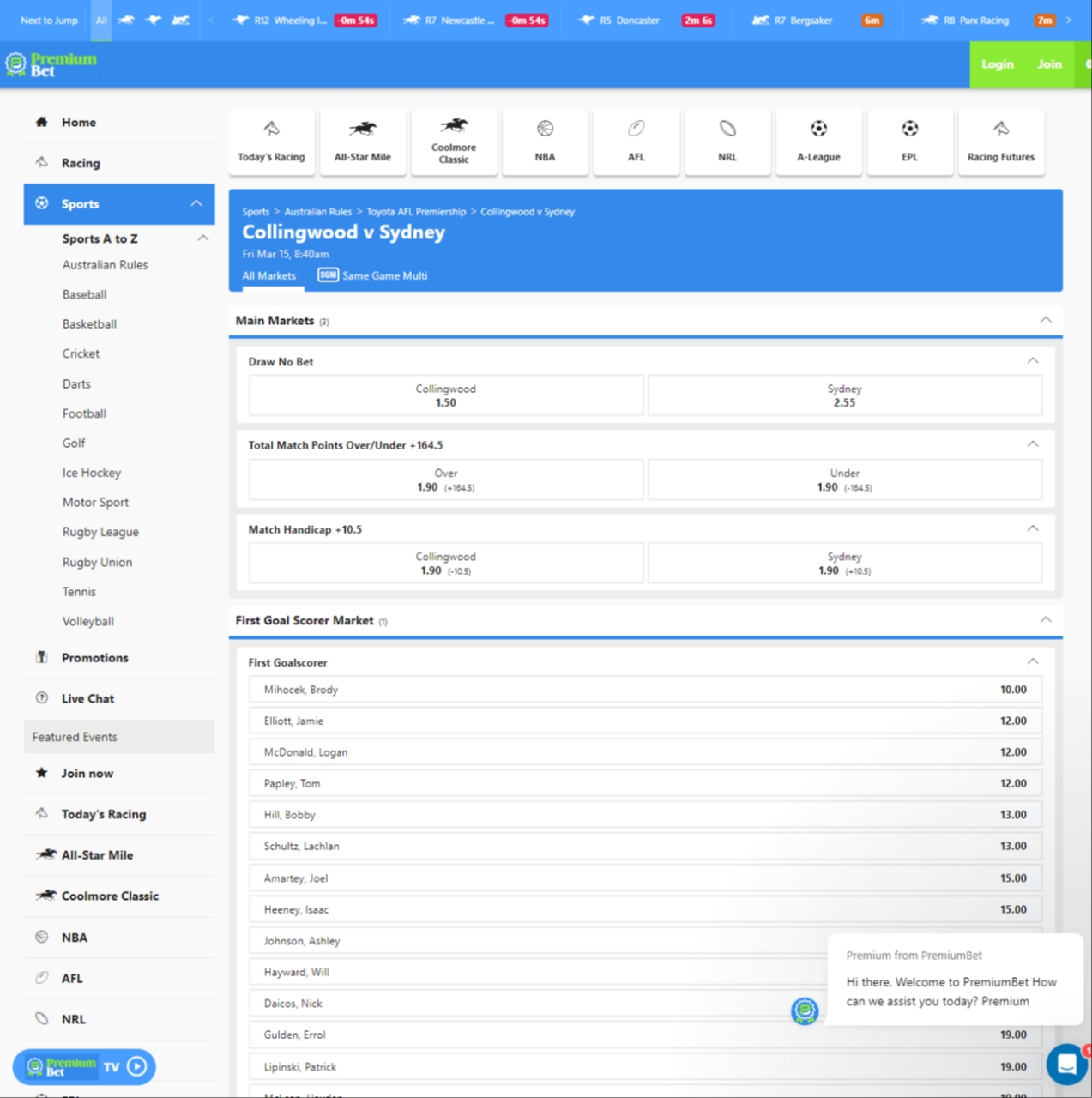Open Ice Hockey in sports list

pos(91,473)
